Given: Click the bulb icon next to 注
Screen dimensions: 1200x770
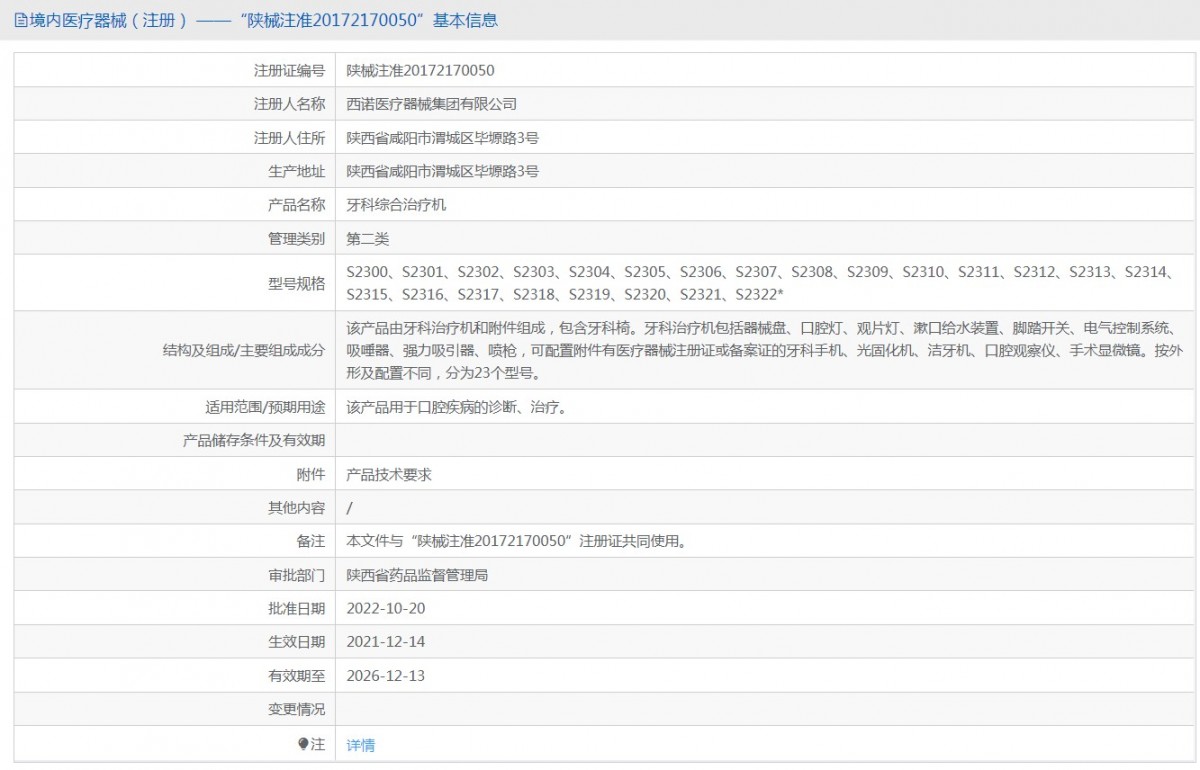Looking at the screenshot, I should tap(303, 744).
